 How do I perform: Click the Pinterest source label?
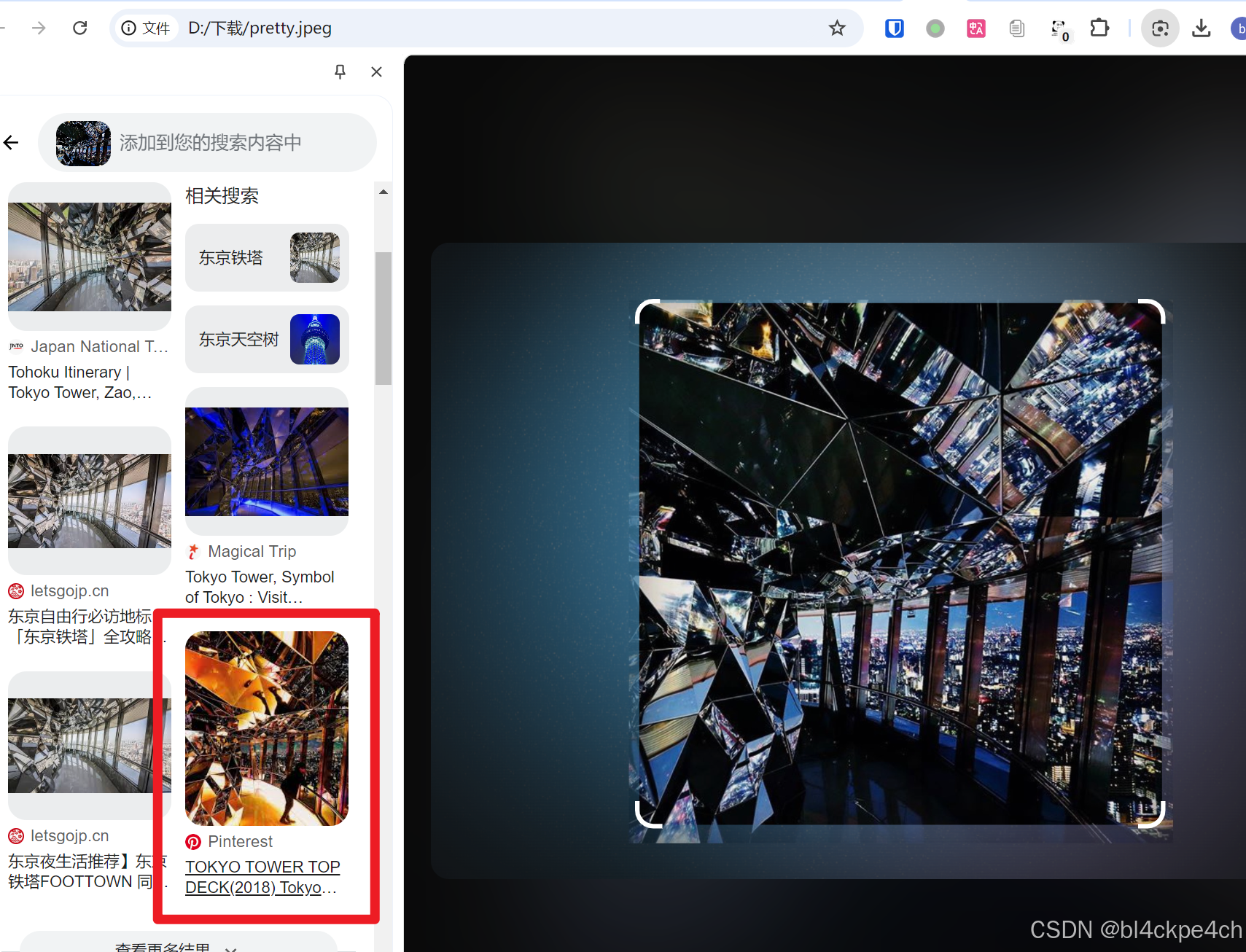240,841
